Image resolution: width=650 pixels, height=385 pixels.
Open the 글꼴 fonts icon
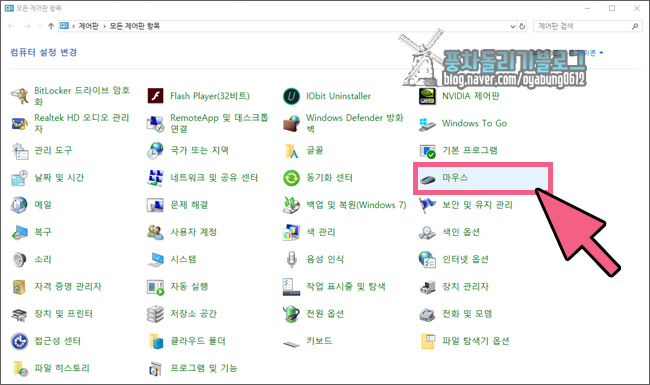tap(291, 151)
